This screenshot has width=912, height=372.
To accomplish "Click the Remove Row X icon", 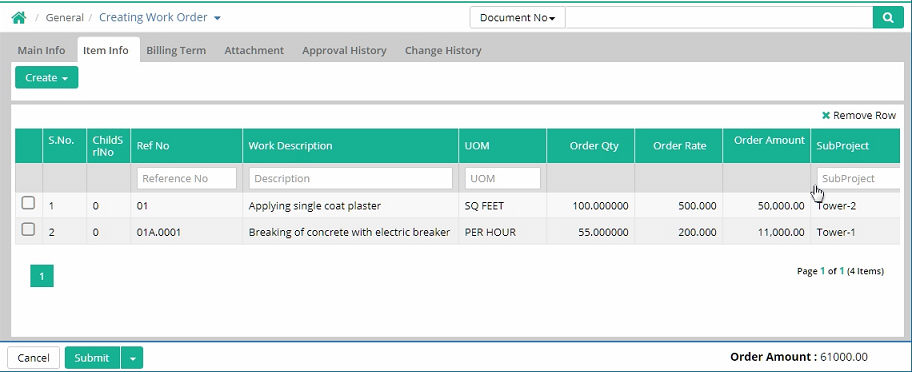I will pos(825,116).
